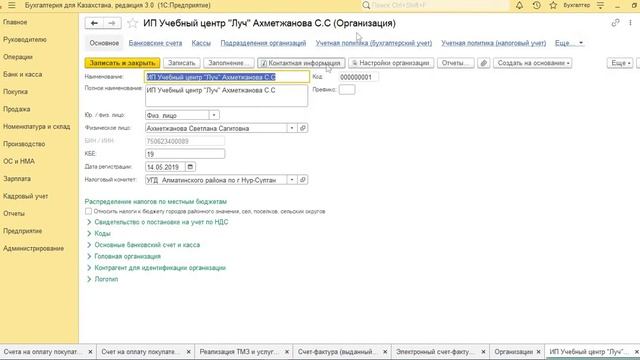Click the Отчеты toolbar button
Image resolution: width=640 pixels, height=360 pixels.
(456, 63)
